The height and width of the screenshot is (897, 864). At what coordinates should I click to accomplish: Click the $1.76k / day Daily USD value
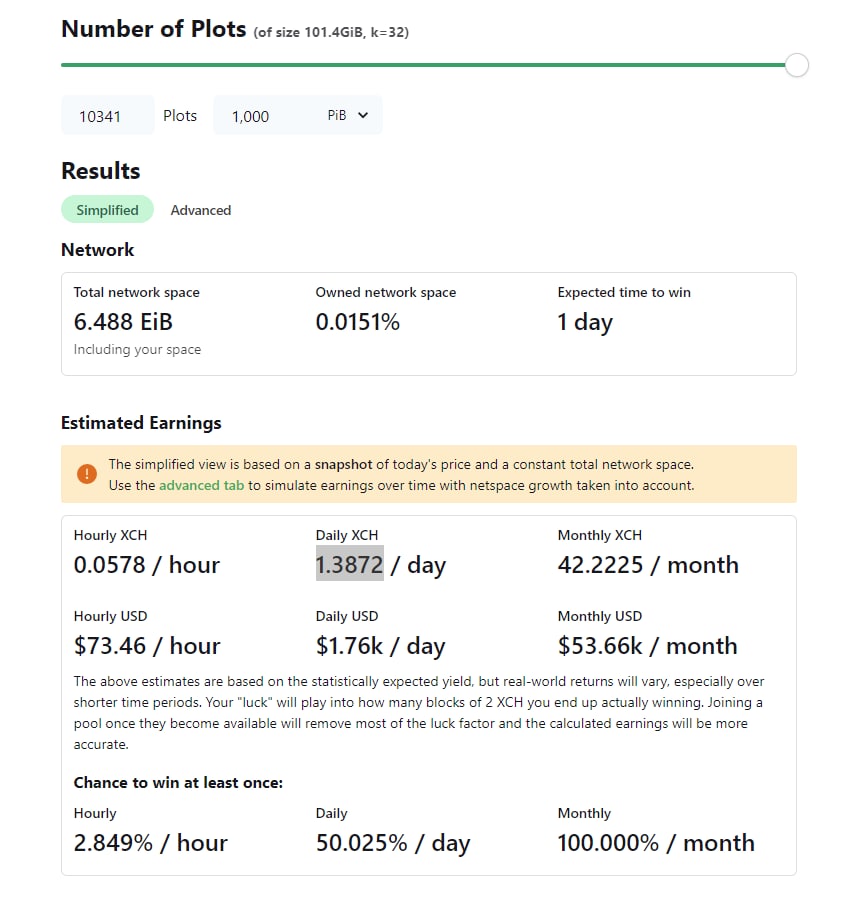(380, 646)
